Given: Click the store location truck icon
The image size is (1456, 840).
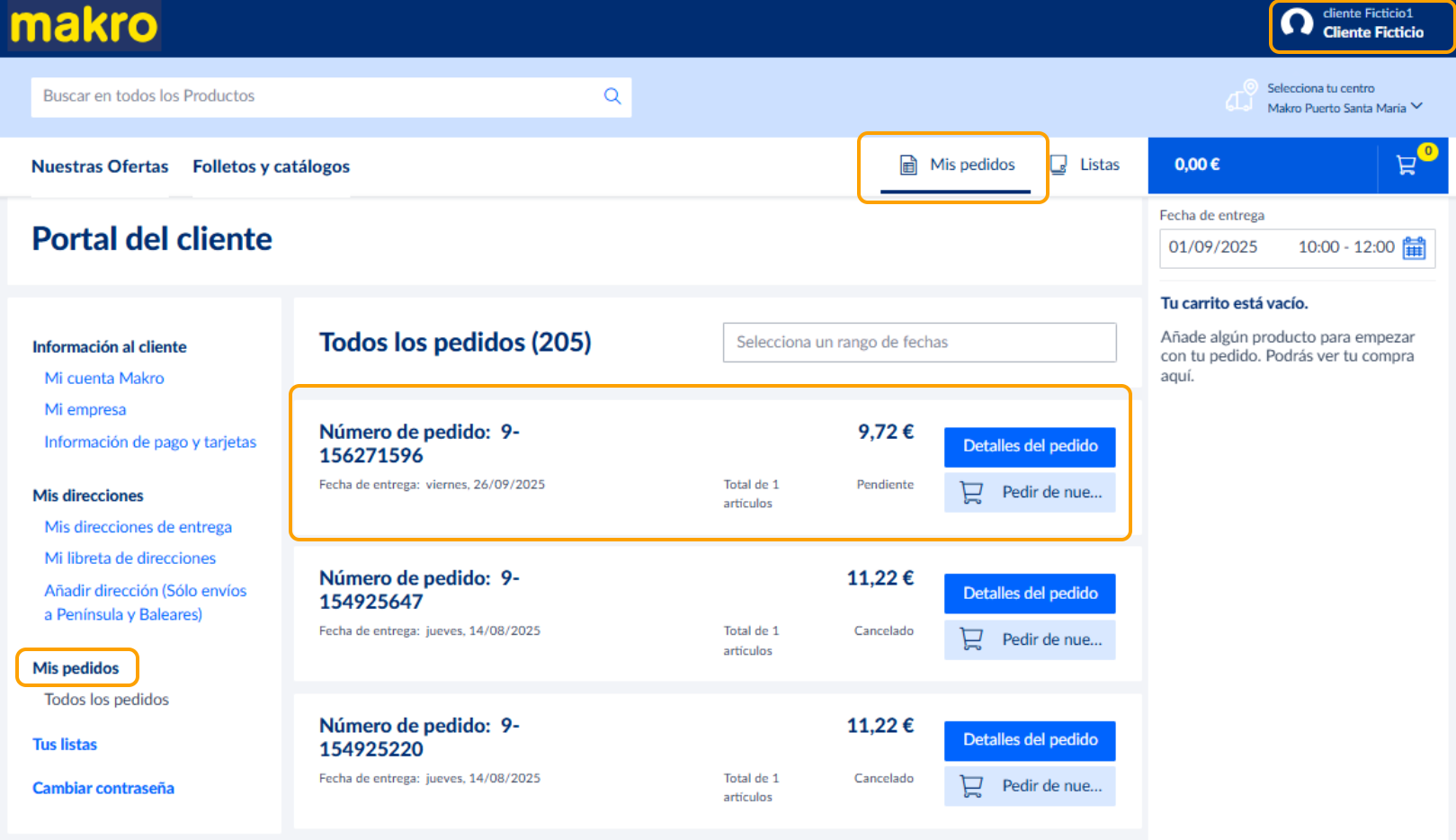Looking at the screenshot, I should (x=1241, y=96).
